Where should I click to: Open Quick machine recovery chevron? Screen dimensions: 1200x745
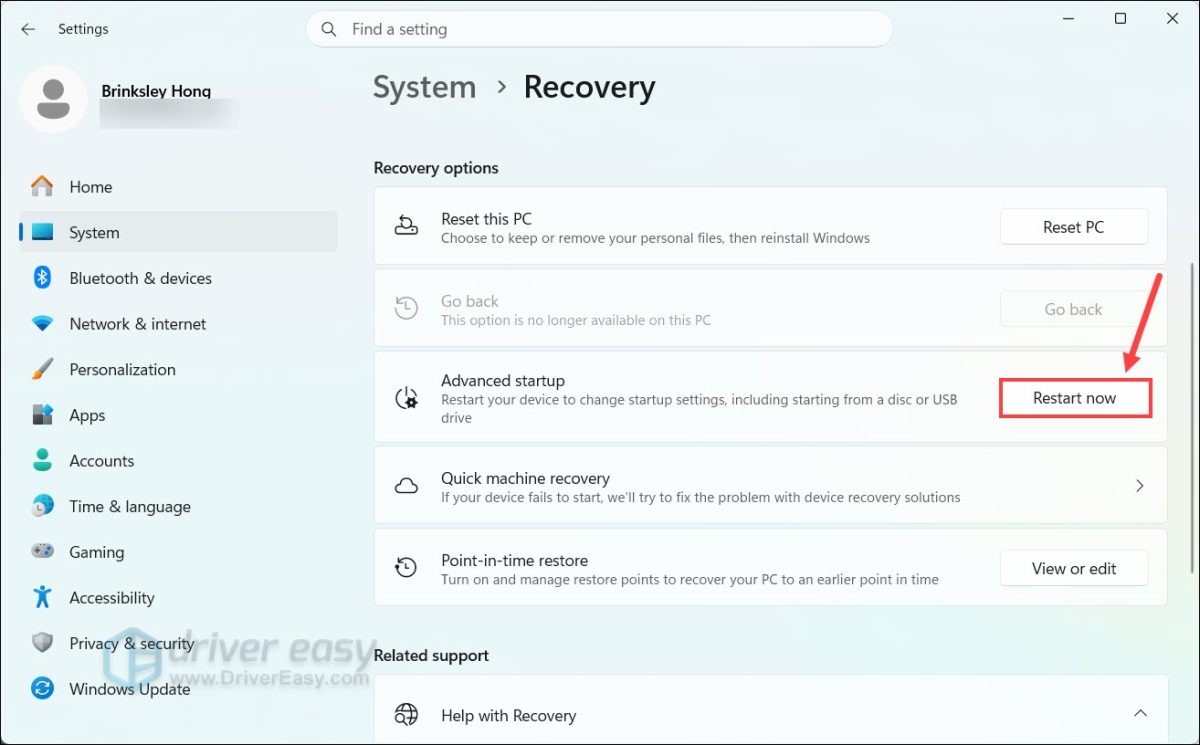pos(1139,486)
